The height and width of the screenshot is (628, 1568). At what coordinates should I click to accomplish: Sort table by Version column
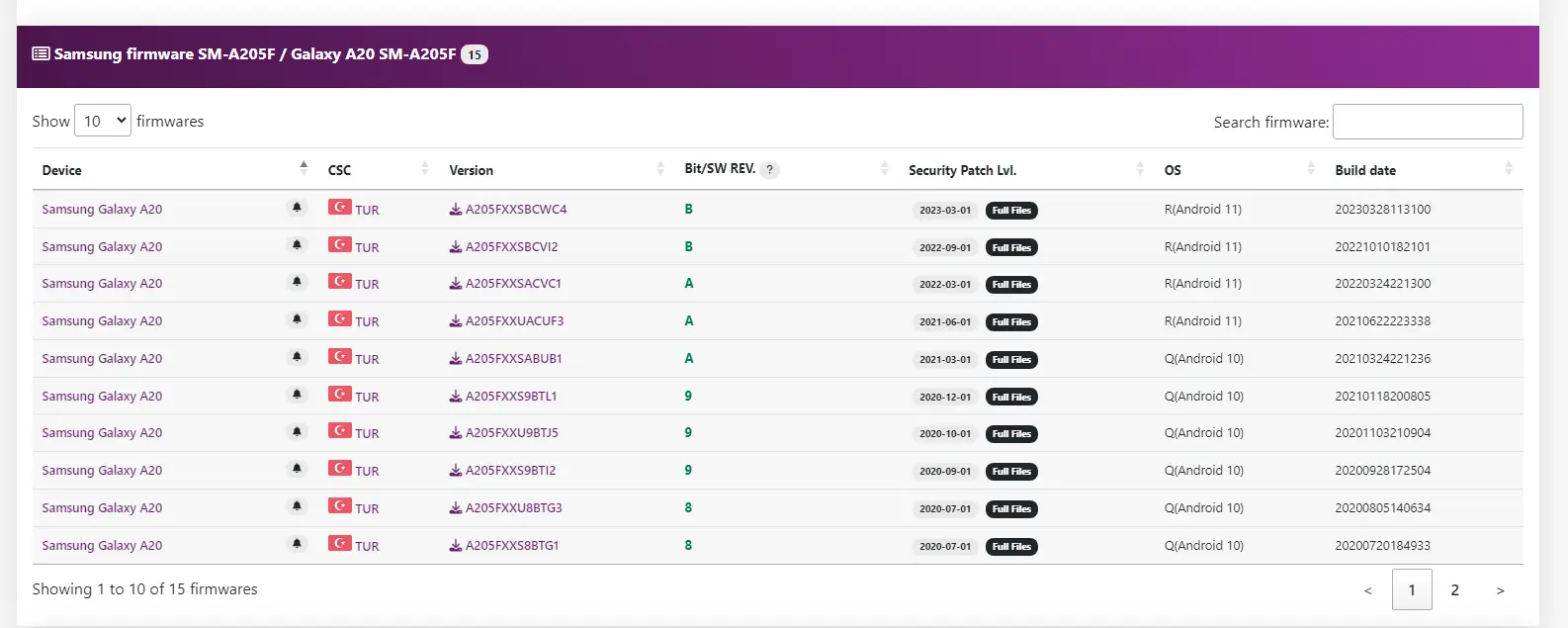(557, 170)
